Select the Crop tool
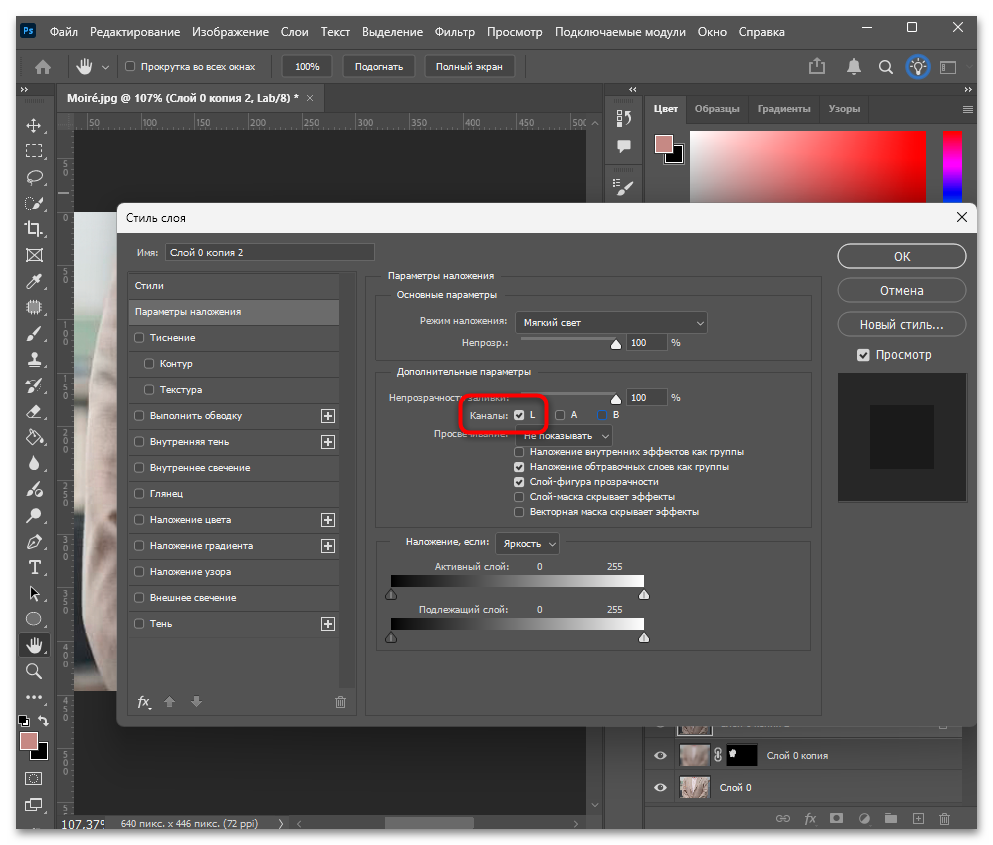 (34, 229)
